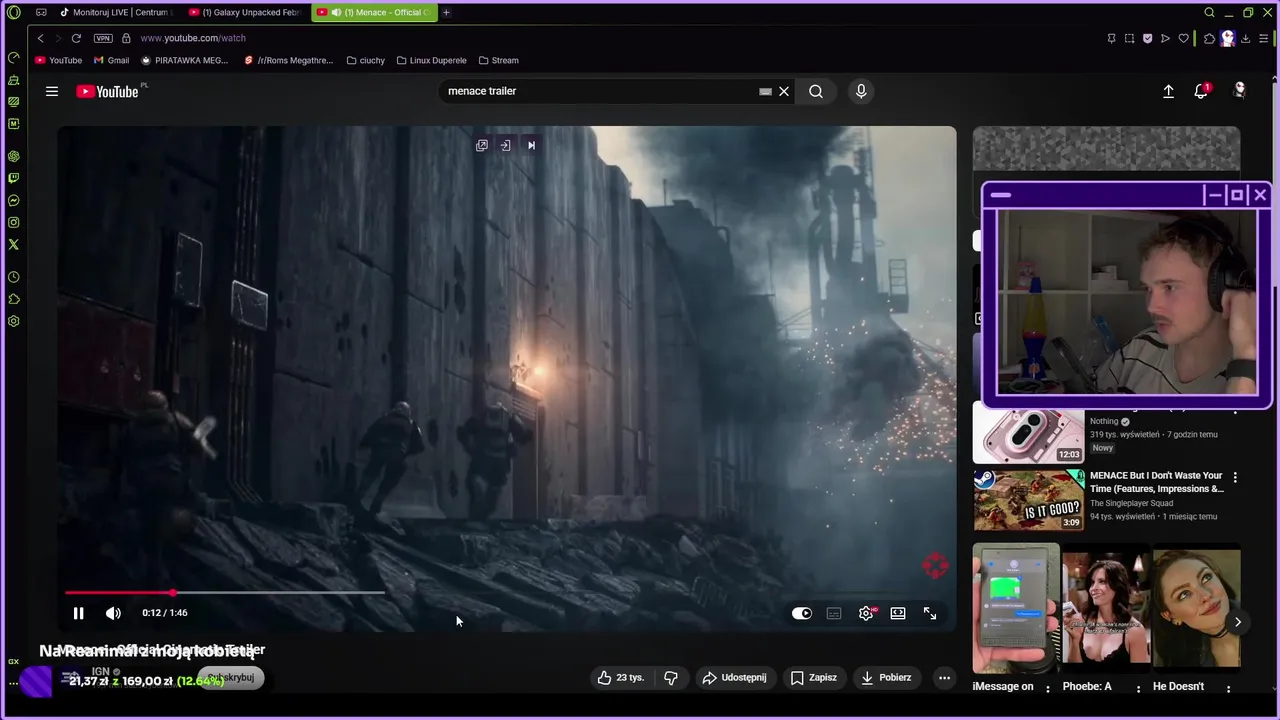Like the video (23 tys.)
The width and height of the screenshot is (1280, 720).
[620, 677]
